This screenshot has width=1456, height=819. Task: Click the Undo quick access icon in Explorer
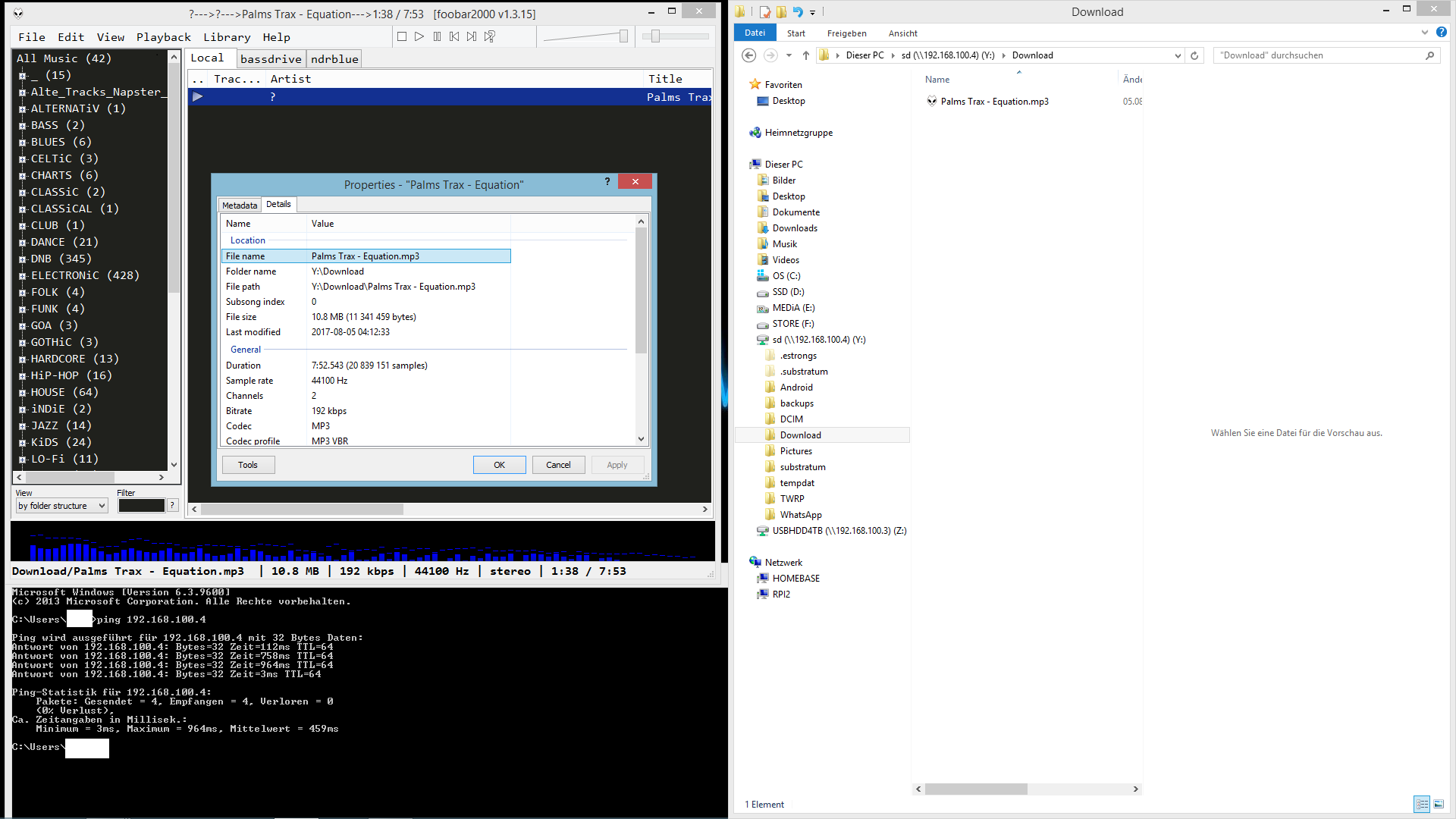[x=798, y=12]
